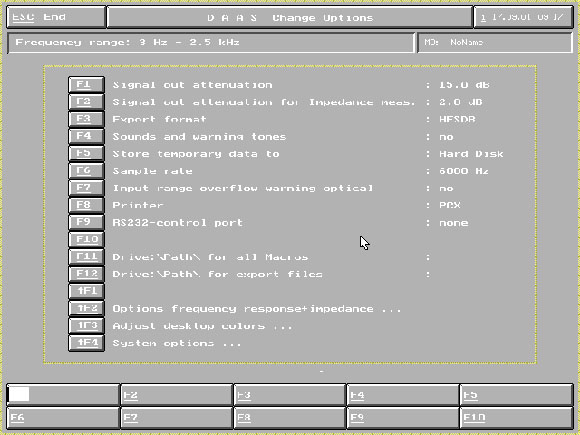The height and width of the screenshot is (435, 580).
Task: Open shift-F2 frequency response+impedance options
Action: pyautogui.click(x=86, y=308)
